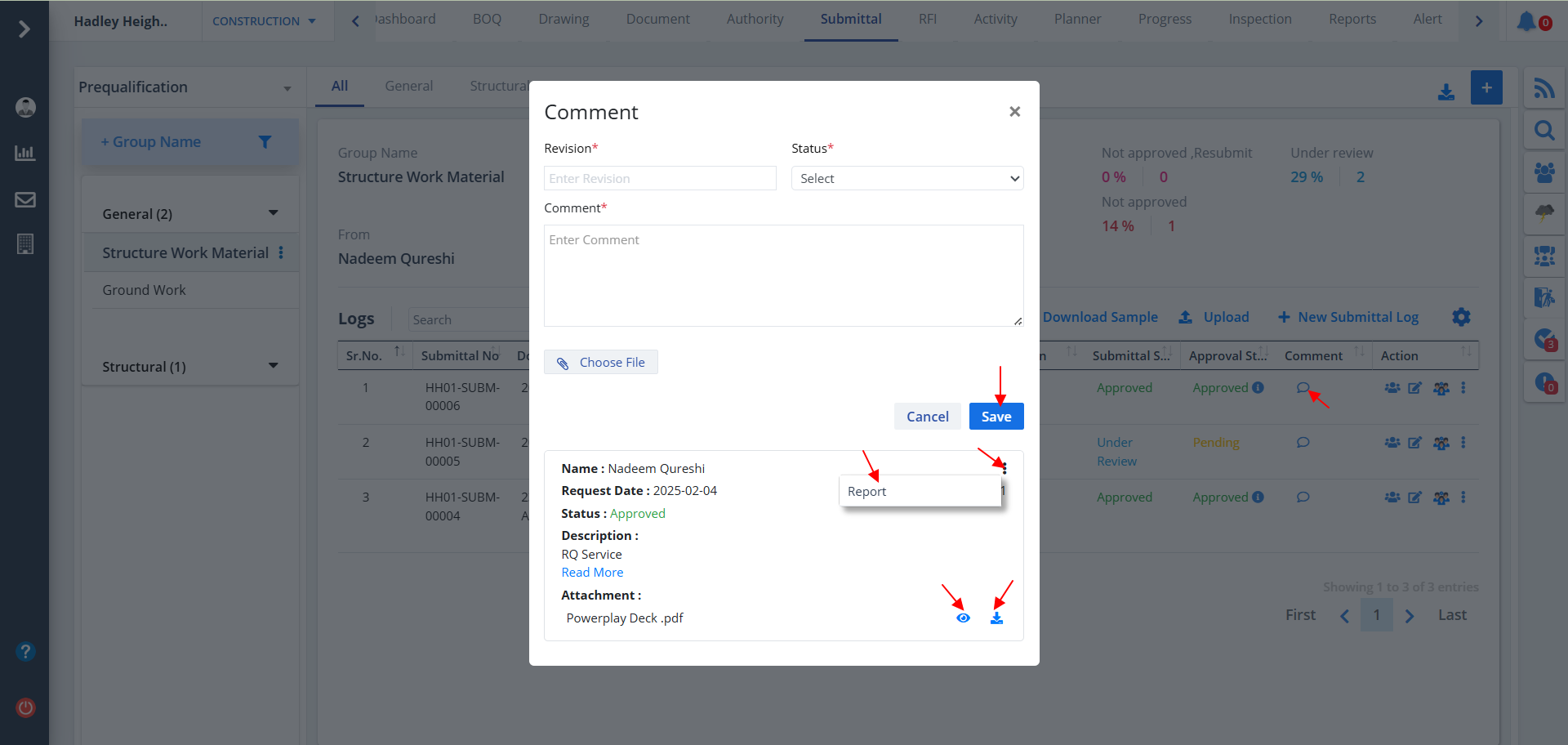The height and width of the screenshot is (745, 1568).
Task: Download the Powerplay Deck attachment
Action: point(996,618)
